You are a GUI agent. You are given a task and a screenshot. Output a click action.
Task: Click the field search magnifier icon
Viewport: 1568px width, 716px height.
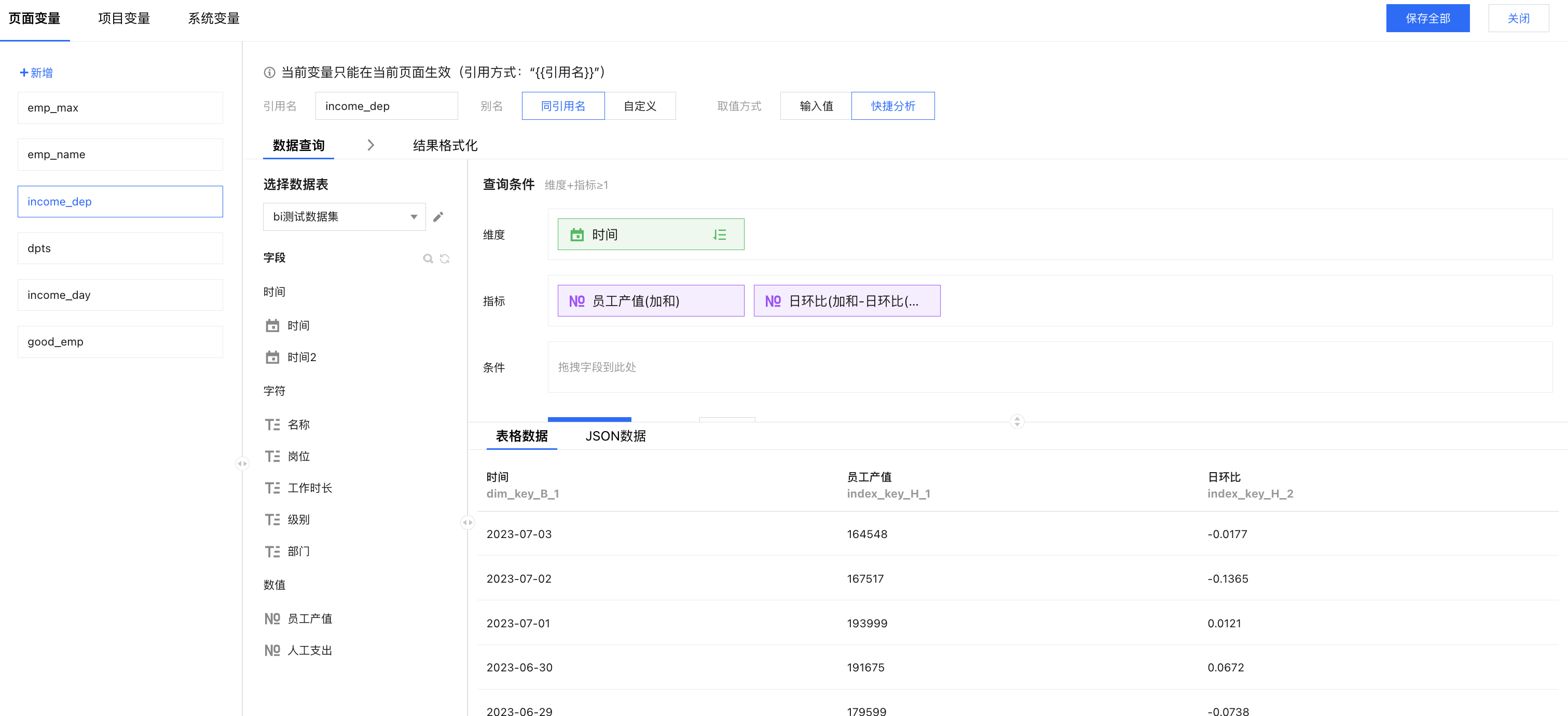pos(428,259)
